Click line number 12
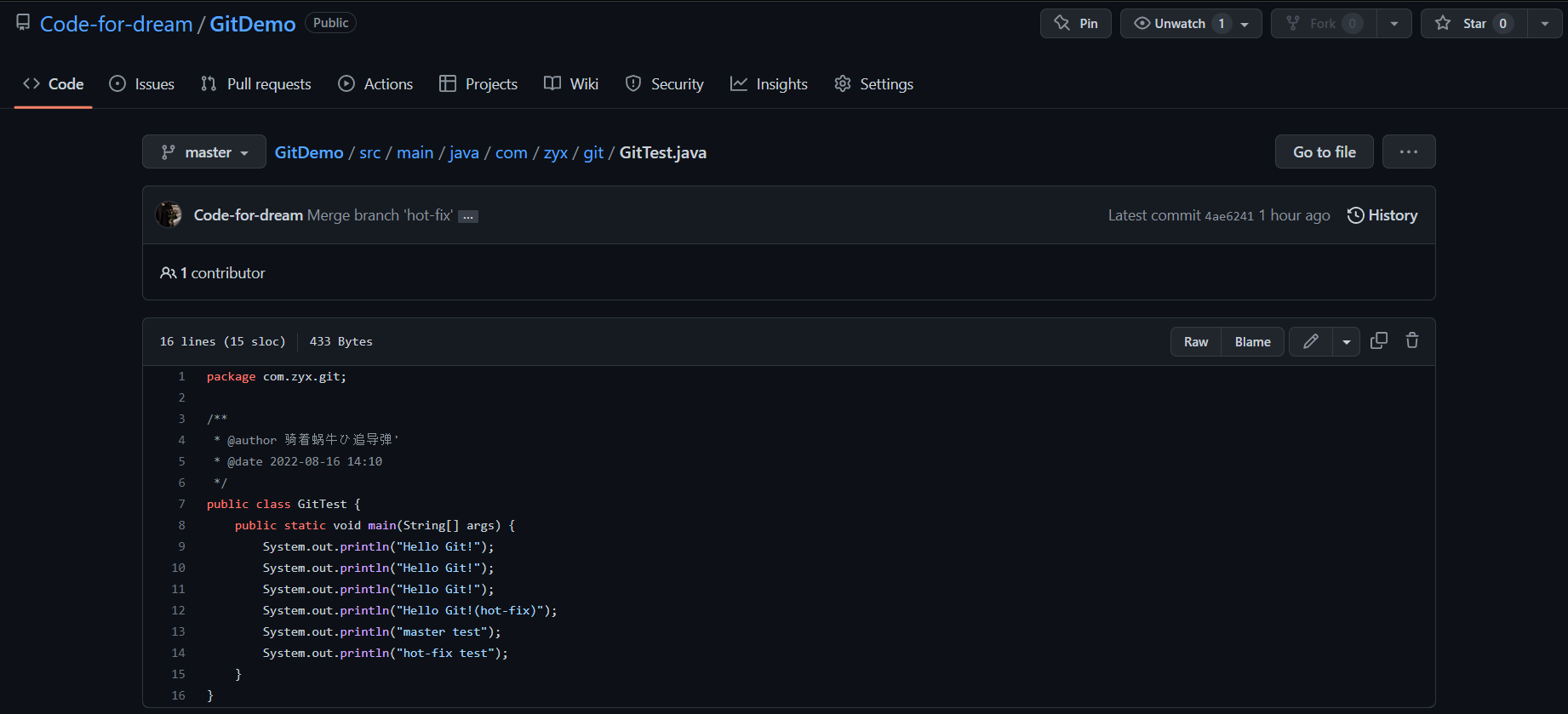1568x714 pixels. pyautogui.click(x=178, y=610)
